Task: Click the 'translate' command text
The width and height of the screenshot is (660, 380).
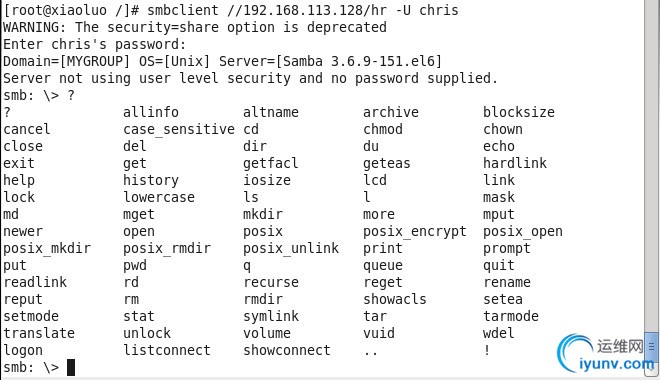Action: pyautogui.click(x=39, y=333)
